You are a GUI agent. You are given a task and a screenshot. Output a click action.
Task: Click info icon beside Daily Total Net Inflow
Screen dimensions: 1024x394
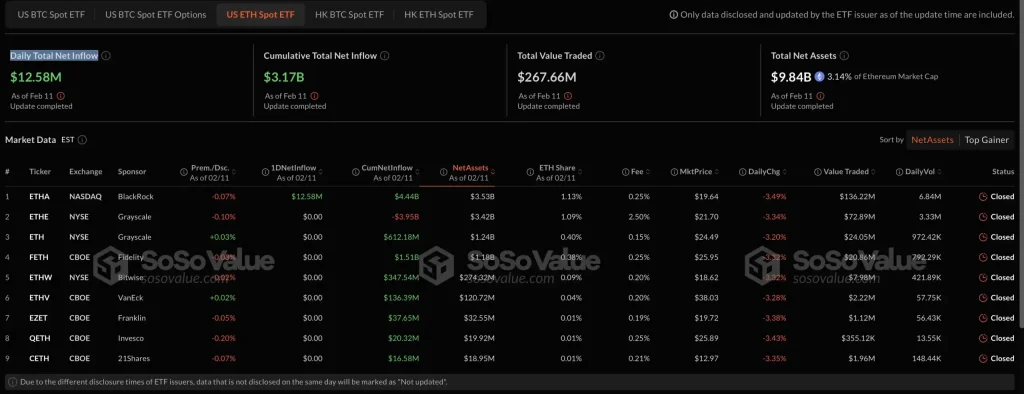click(x=106, y=56)
